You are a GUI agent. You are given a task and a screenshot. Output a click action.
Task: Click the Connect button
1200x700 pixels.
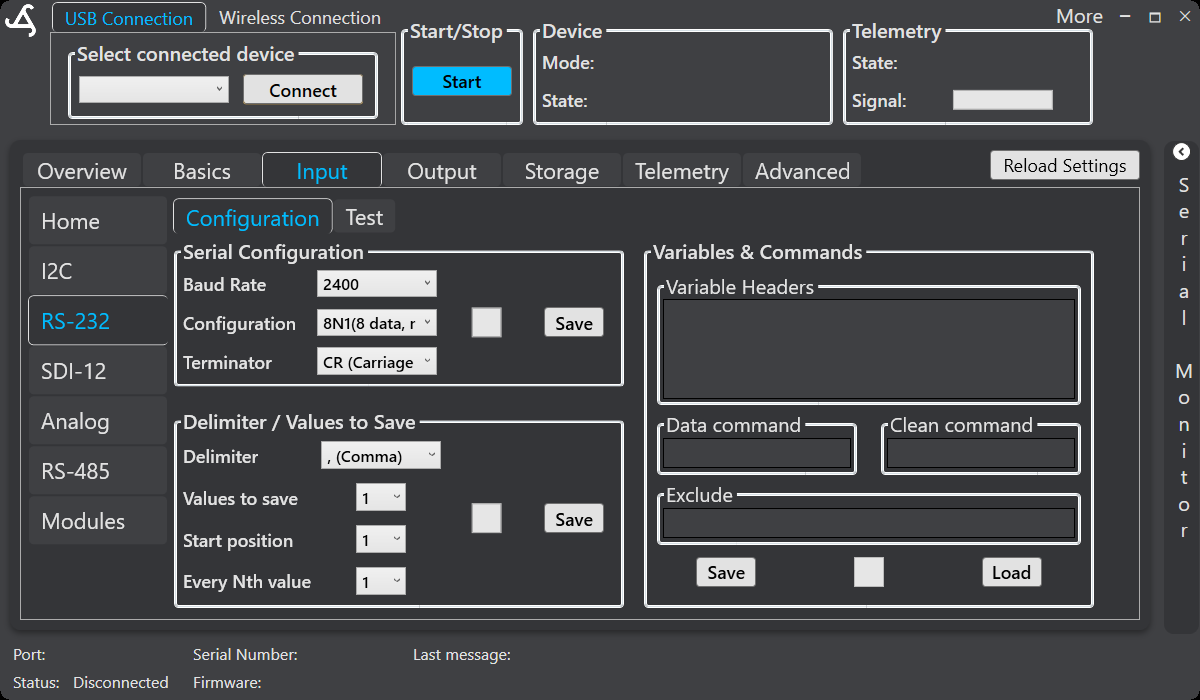tap(303, 90)
